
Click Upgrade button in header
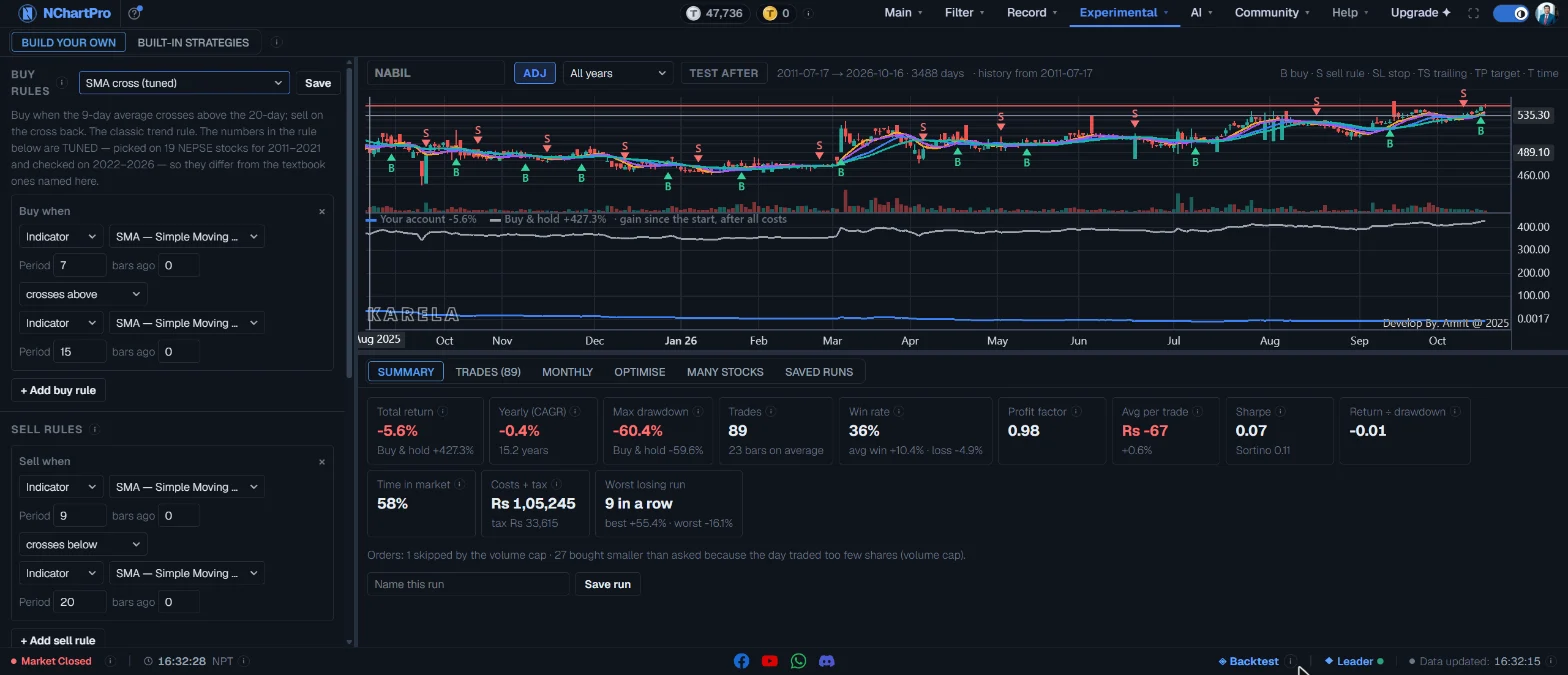(x=1420, y=13)
